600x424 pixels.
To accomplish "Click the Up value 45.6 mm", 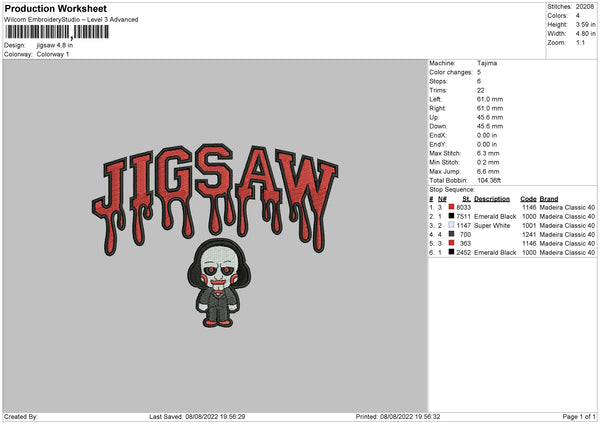I will click(x=490, y=117).
